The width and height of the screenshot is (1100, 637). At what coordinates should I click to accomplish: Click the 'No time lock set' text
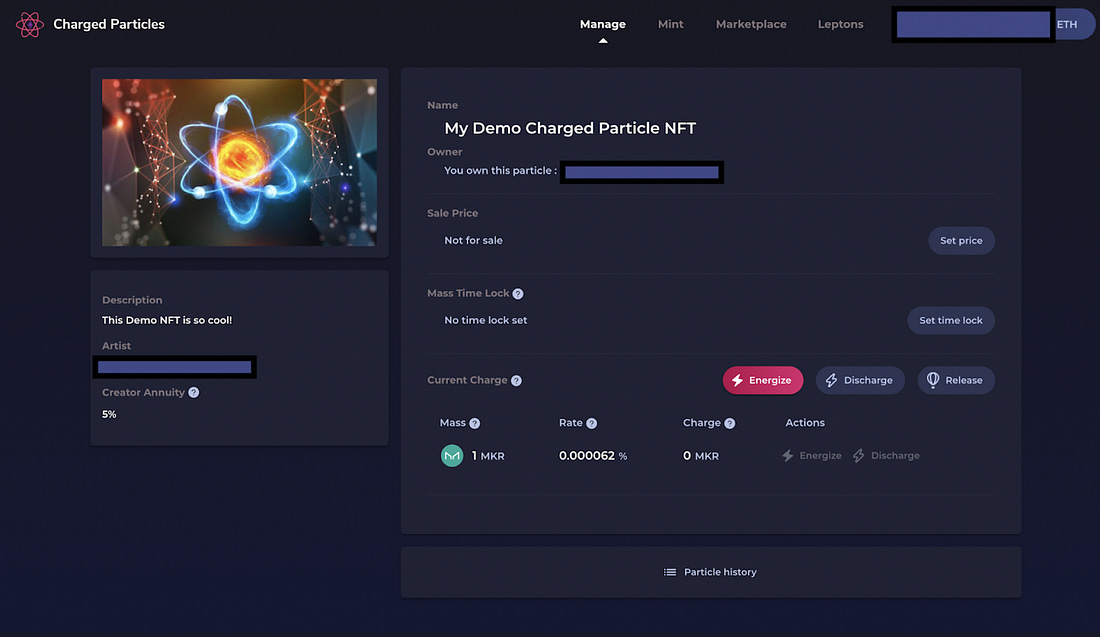click(485, 321)
